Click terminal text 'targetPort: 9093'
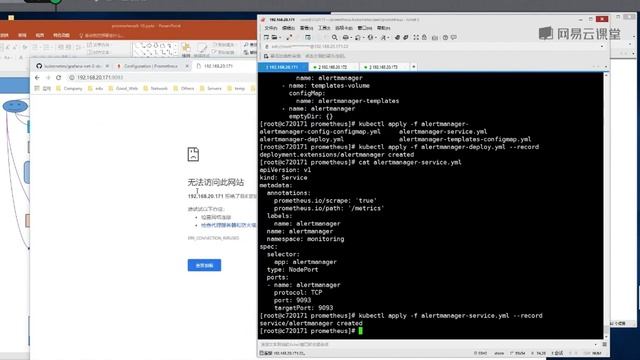This screenshot has height=360, width=640. point(303,308)
